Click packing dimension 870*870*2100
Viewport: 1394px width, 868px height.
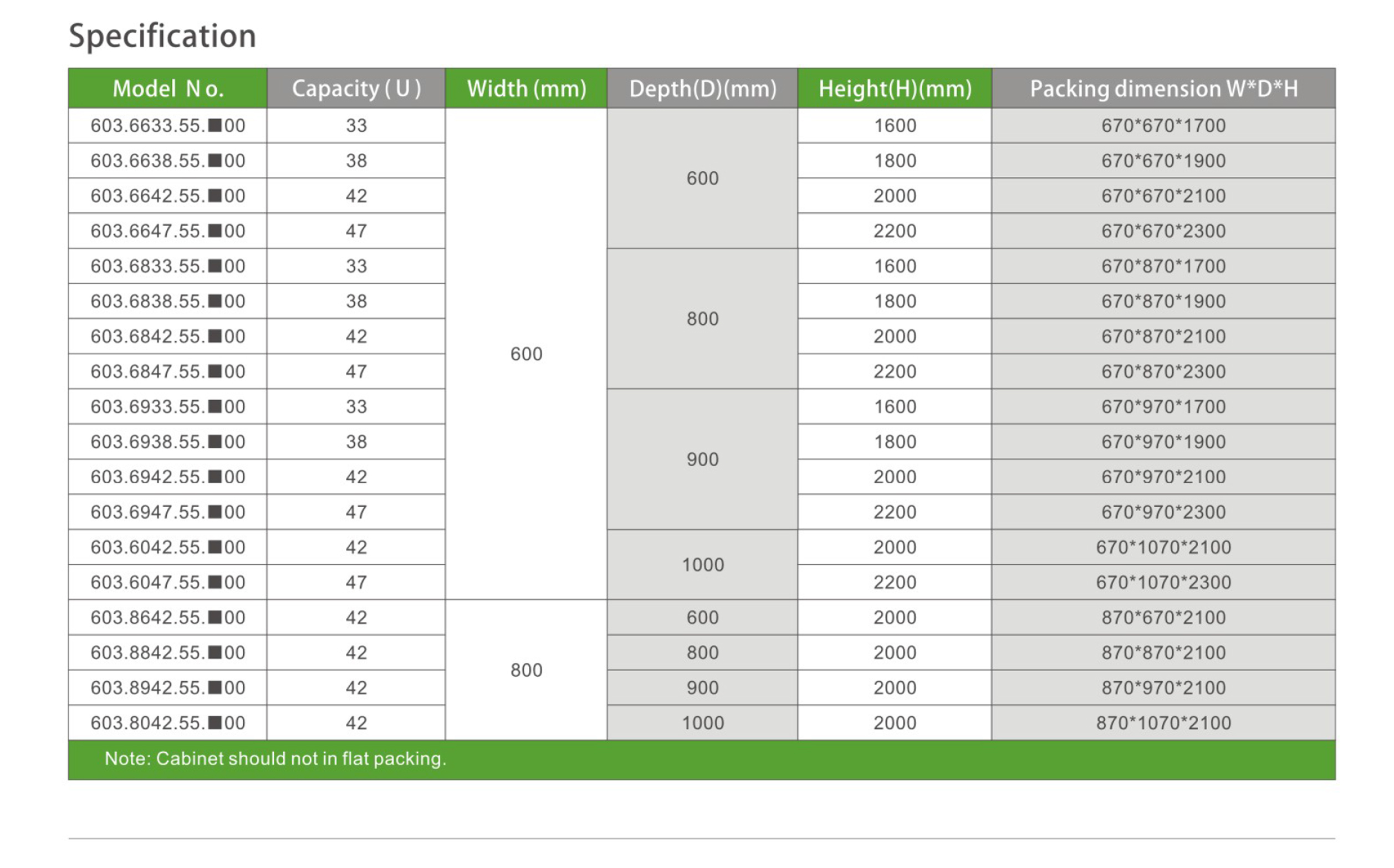point(1163,653)
